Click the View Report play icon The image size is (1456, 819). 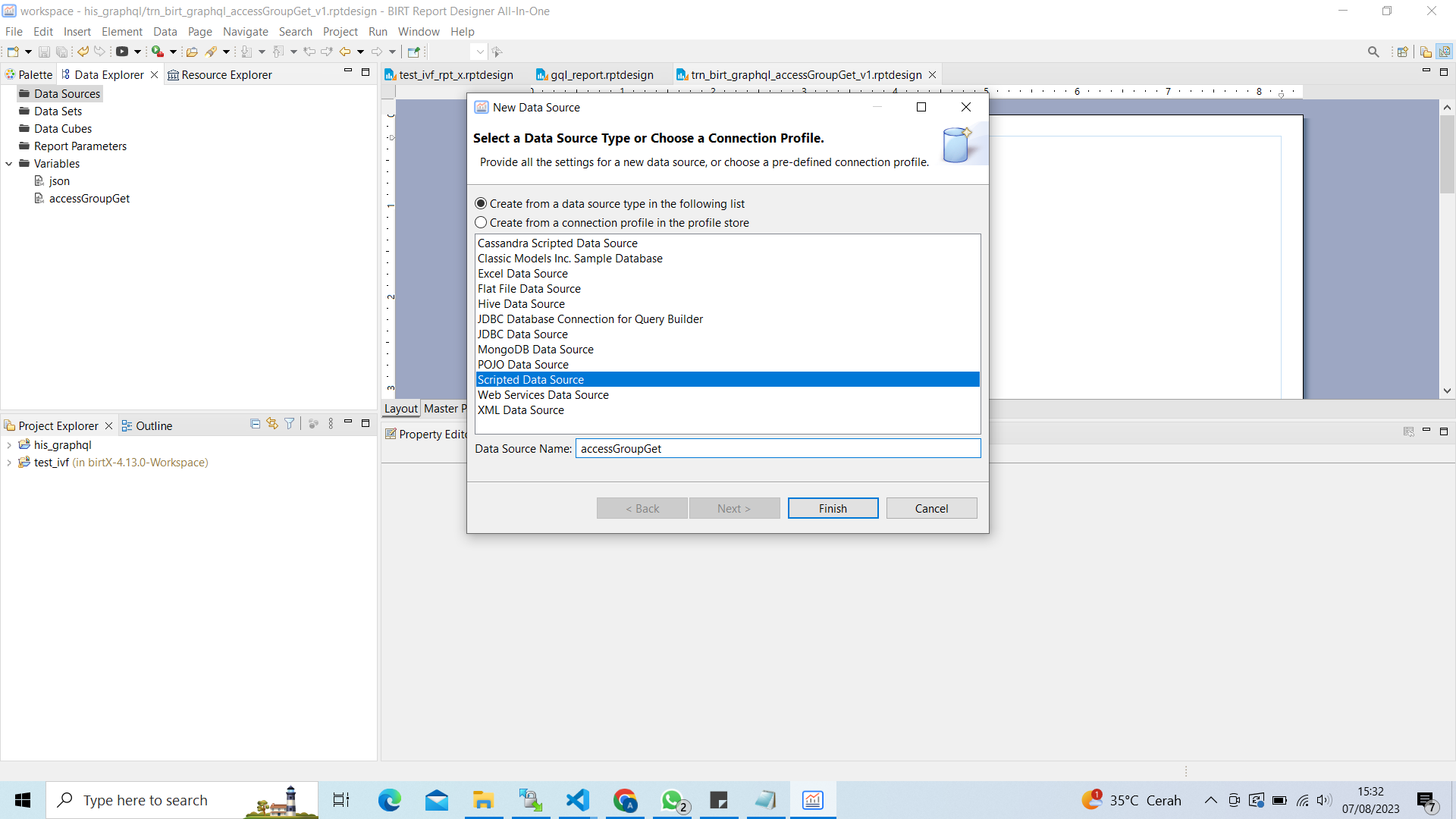click(121, 52)
